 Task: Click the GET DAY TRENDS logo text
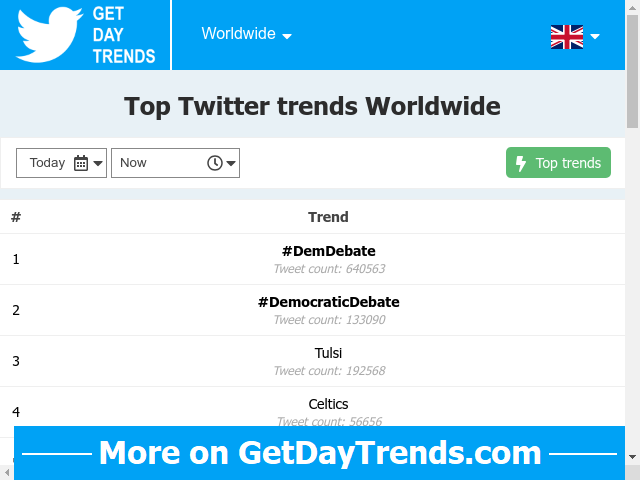click(x=124, y=35)
